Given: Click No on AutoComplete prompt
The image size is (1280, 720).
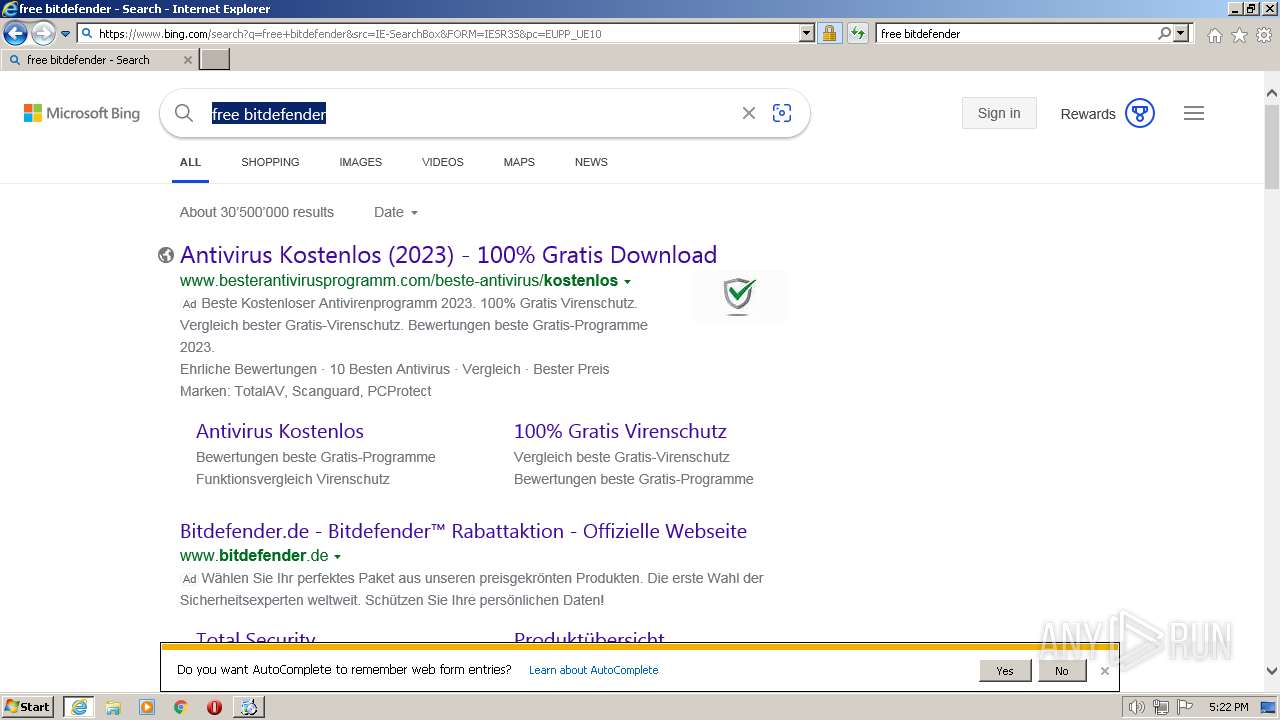Looking at the screenshot, I should pyautogui.click(x=1061, y=671).
